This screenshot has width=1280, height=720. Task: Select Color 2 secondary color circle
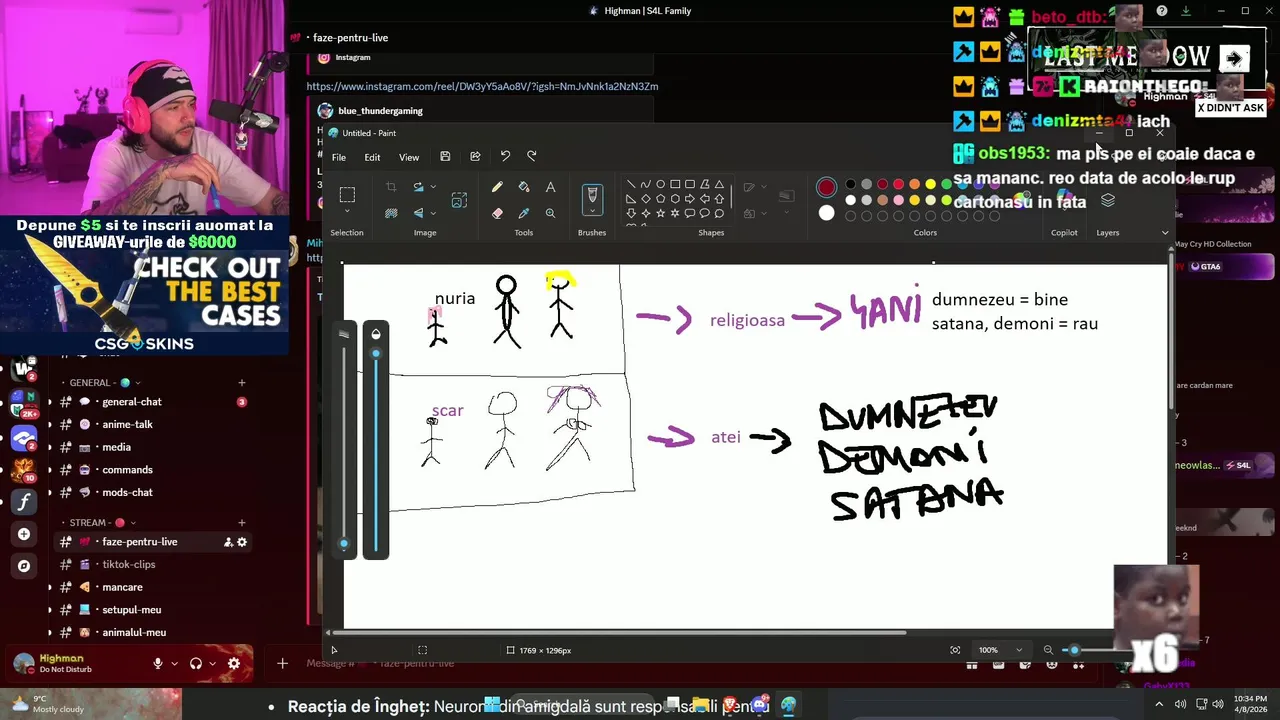coord(826,212)
